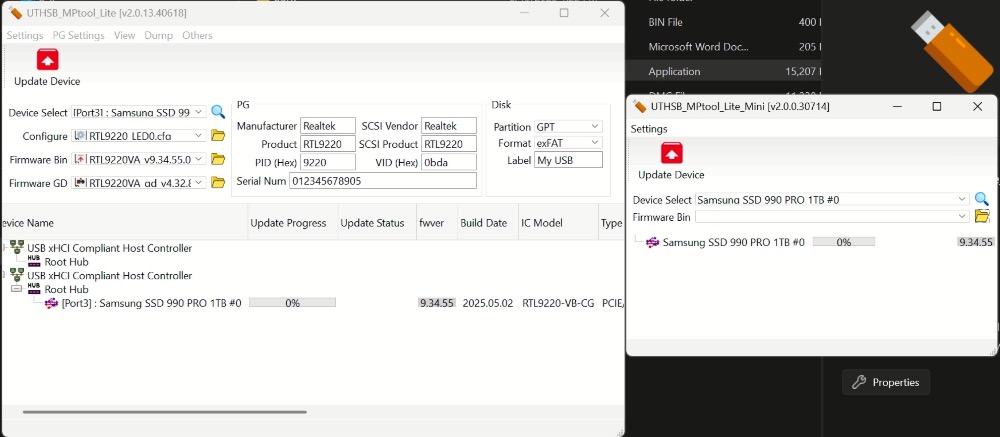
Task: Click 0% progress bar in main window
Action: (292, 303)
